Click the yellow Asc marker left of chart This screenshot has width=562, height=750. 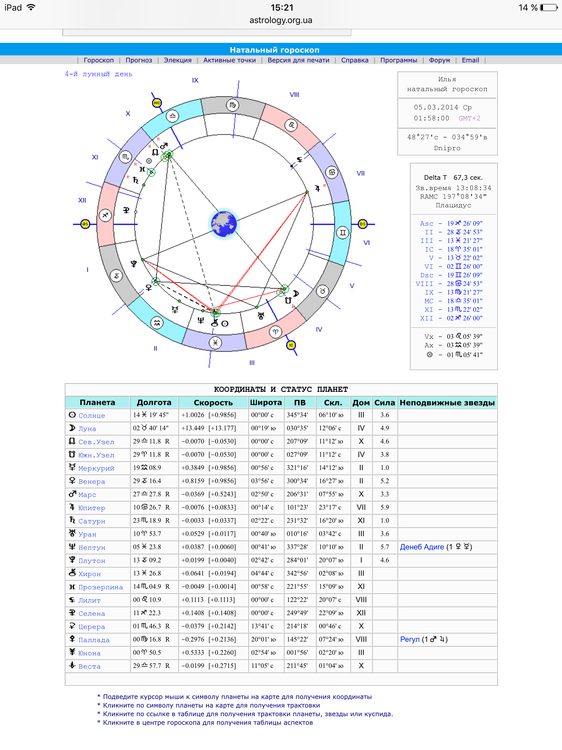click(x=85, y=224)
